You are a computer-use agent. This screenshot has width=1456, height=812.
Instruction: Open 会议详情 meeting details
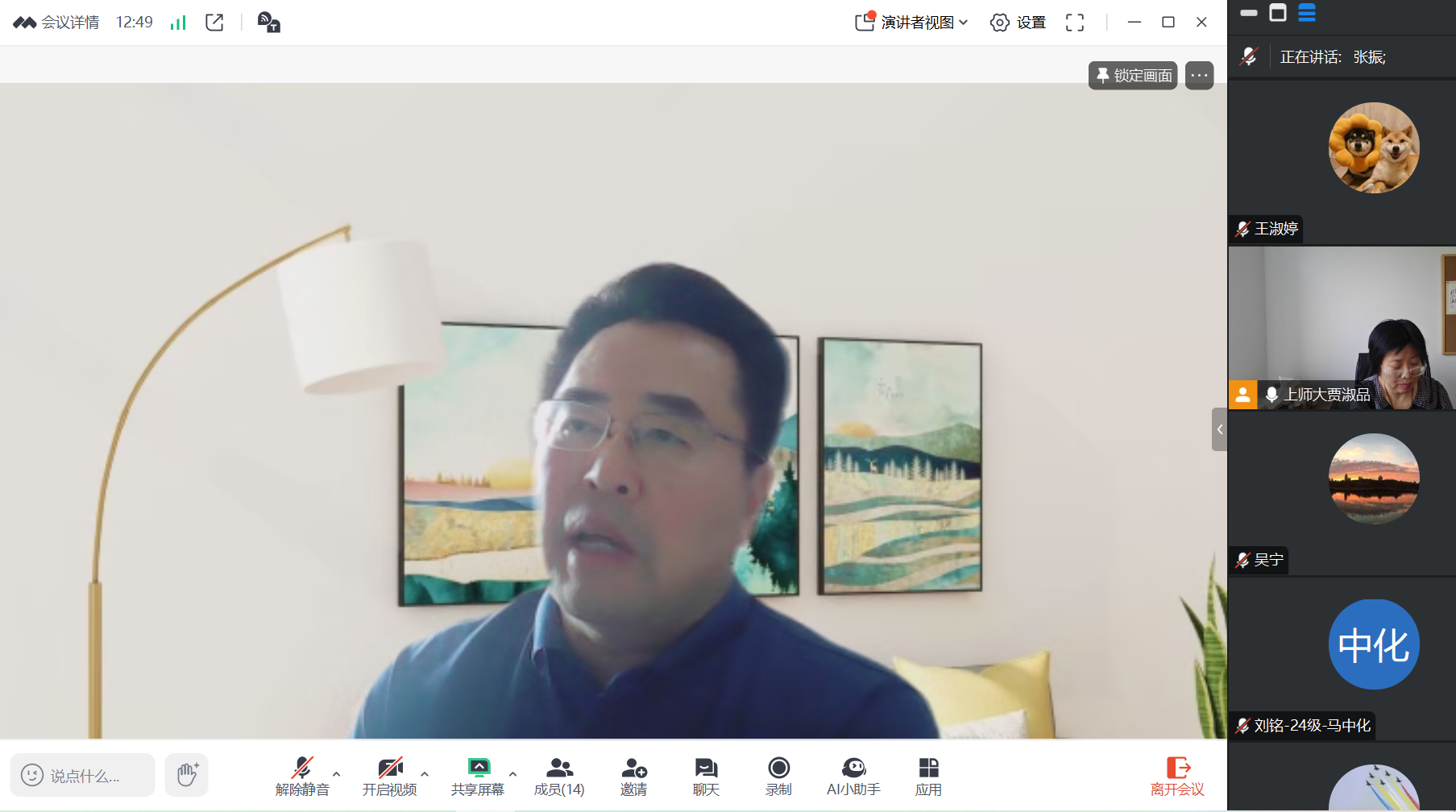[x=56, y=23]
